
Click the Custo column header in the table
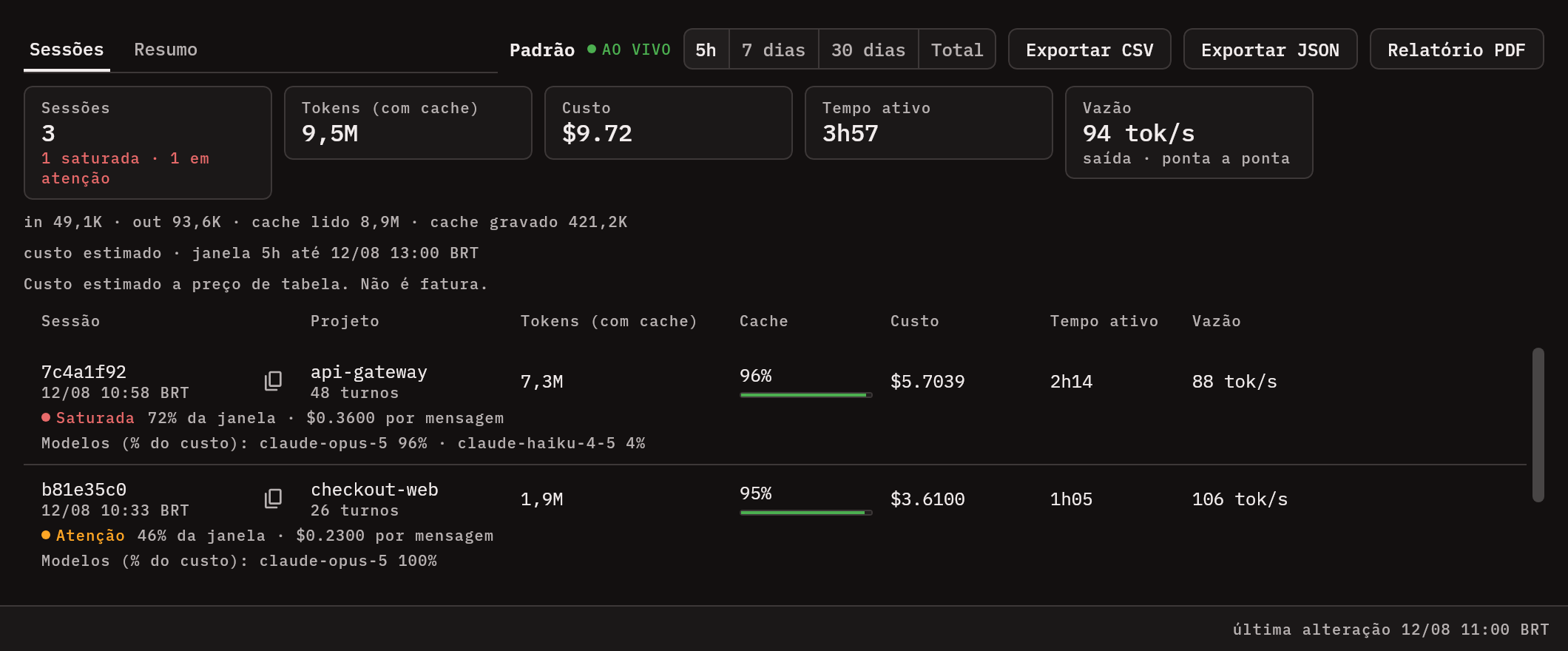pyautogui.click(x=915, y=321)
